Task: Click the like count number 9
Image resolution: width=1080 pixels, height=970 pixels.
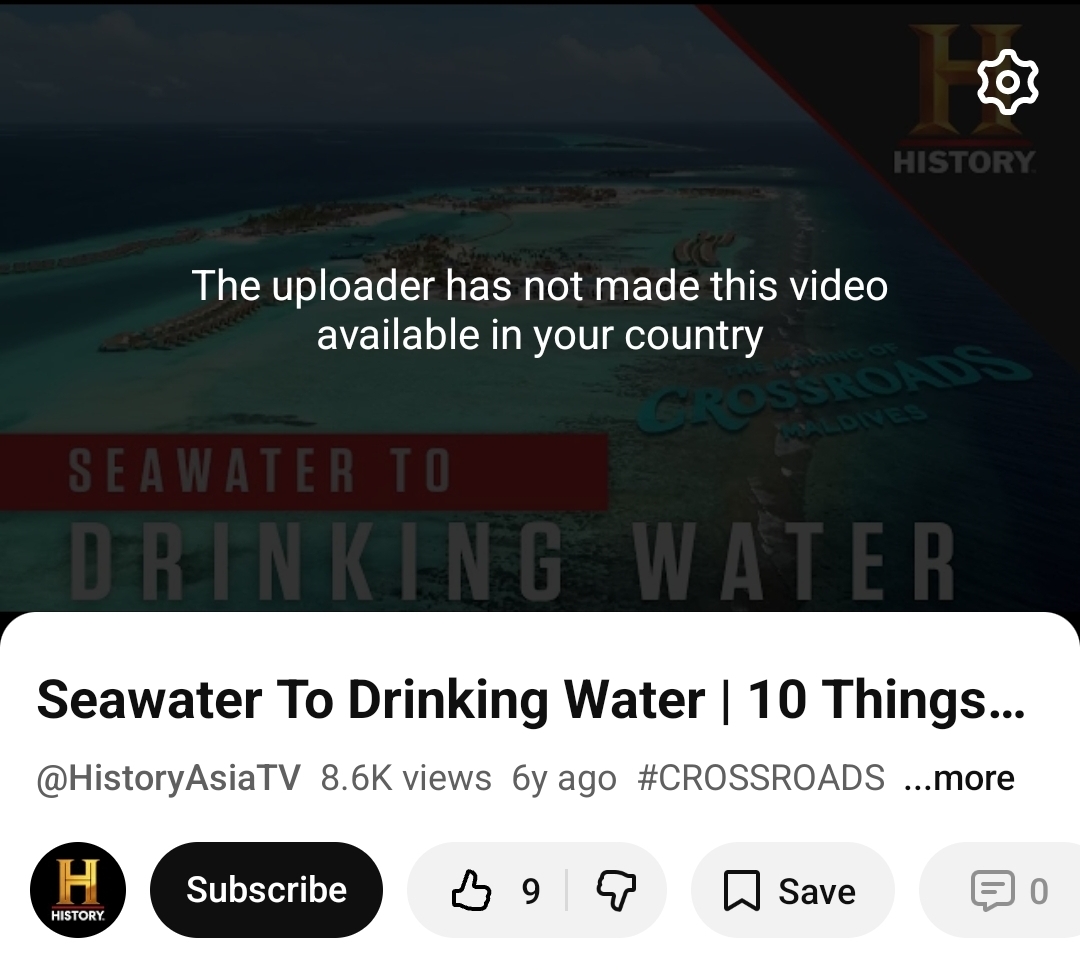Action: pyautogui.click(x=530, y=891)
